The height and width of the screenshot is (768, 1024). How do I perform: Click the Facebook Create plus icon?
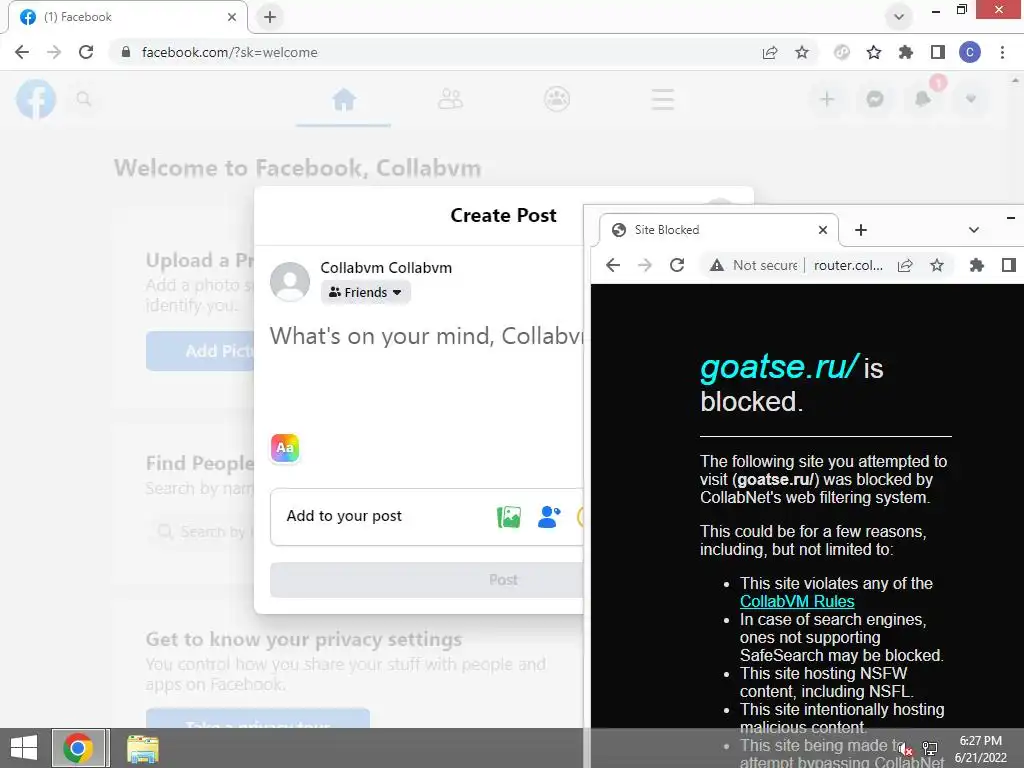click(x=827, y=99)
